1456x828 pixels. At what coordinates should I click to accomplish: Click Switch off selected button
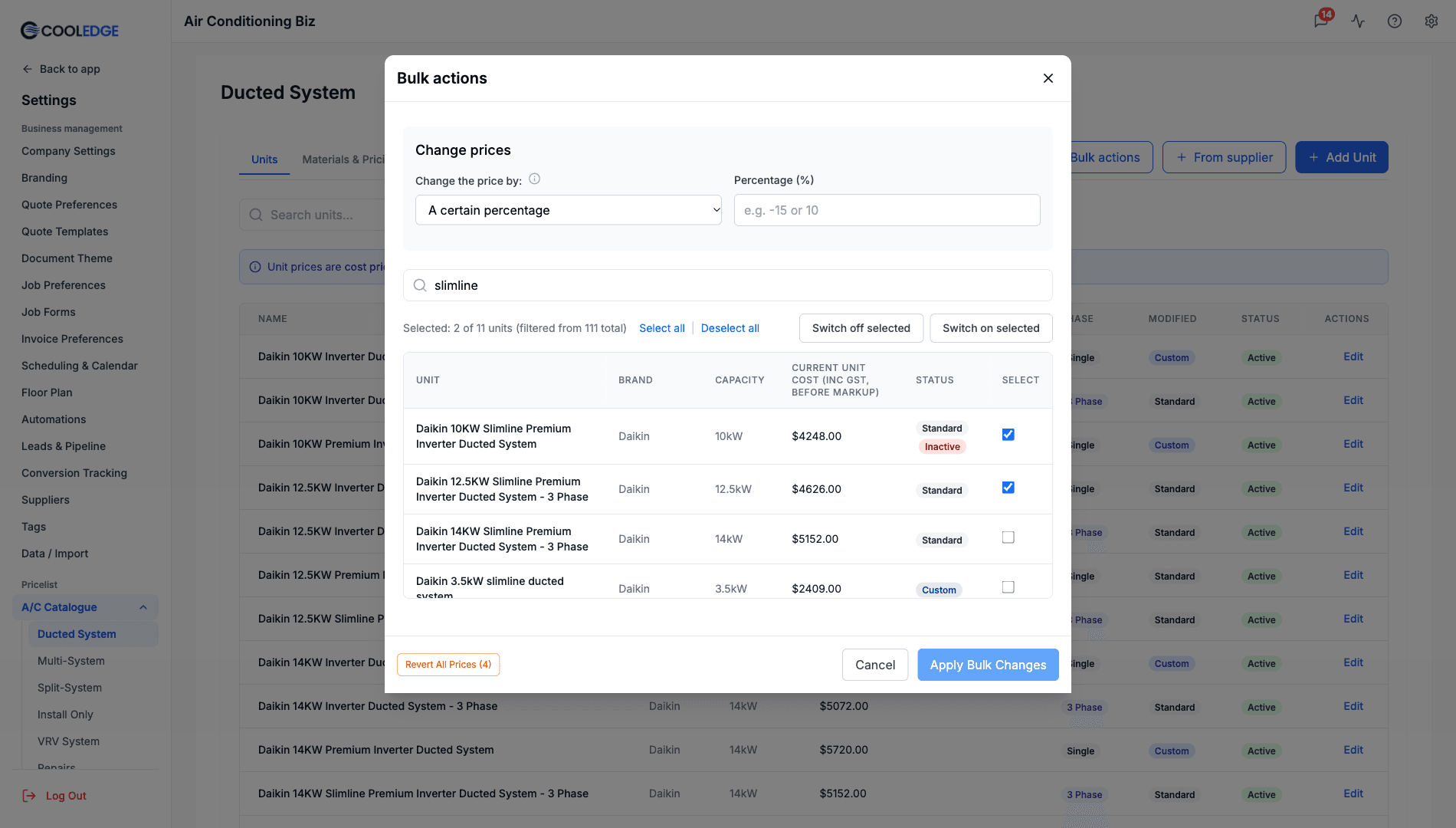[x=861, y=328]
